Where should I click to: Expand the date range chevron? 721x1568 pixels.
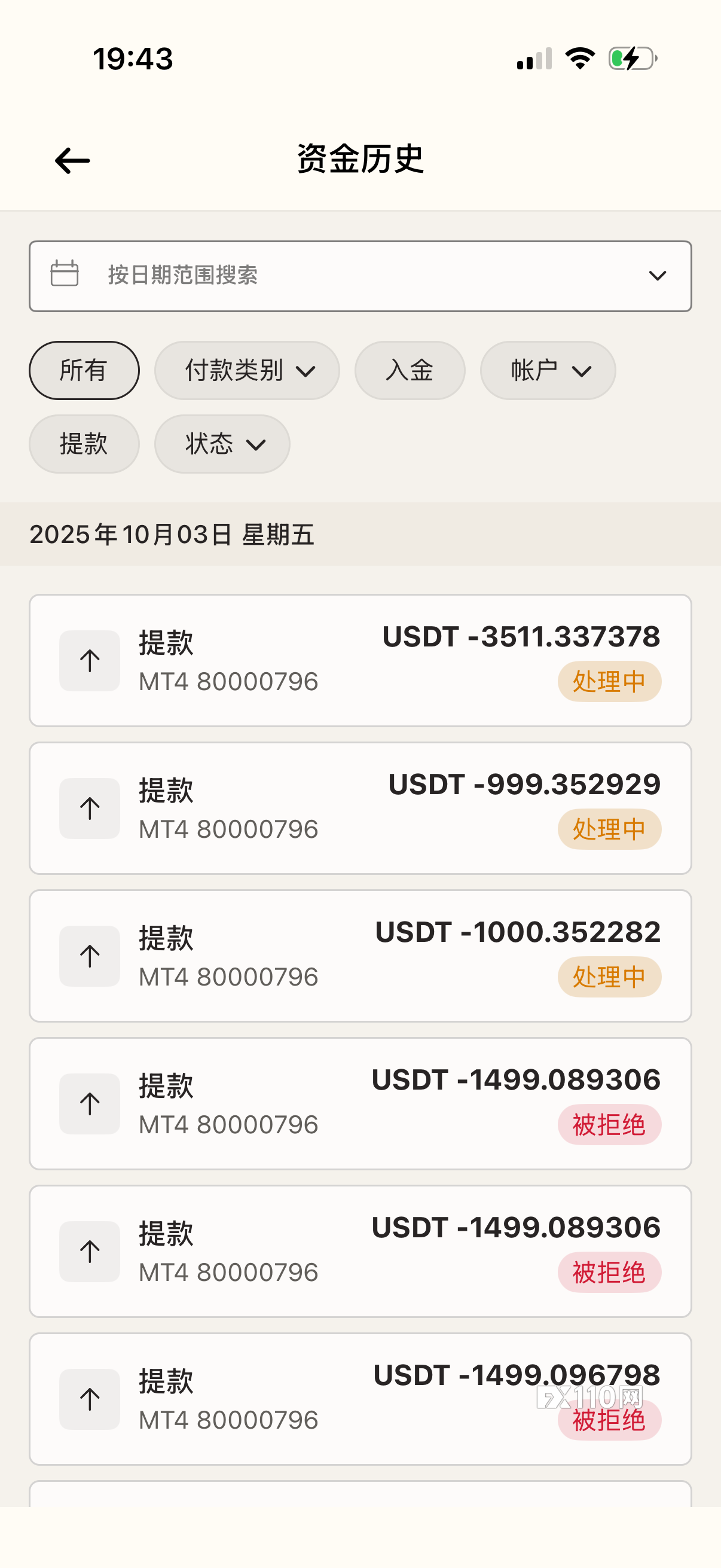coord(657,276)
